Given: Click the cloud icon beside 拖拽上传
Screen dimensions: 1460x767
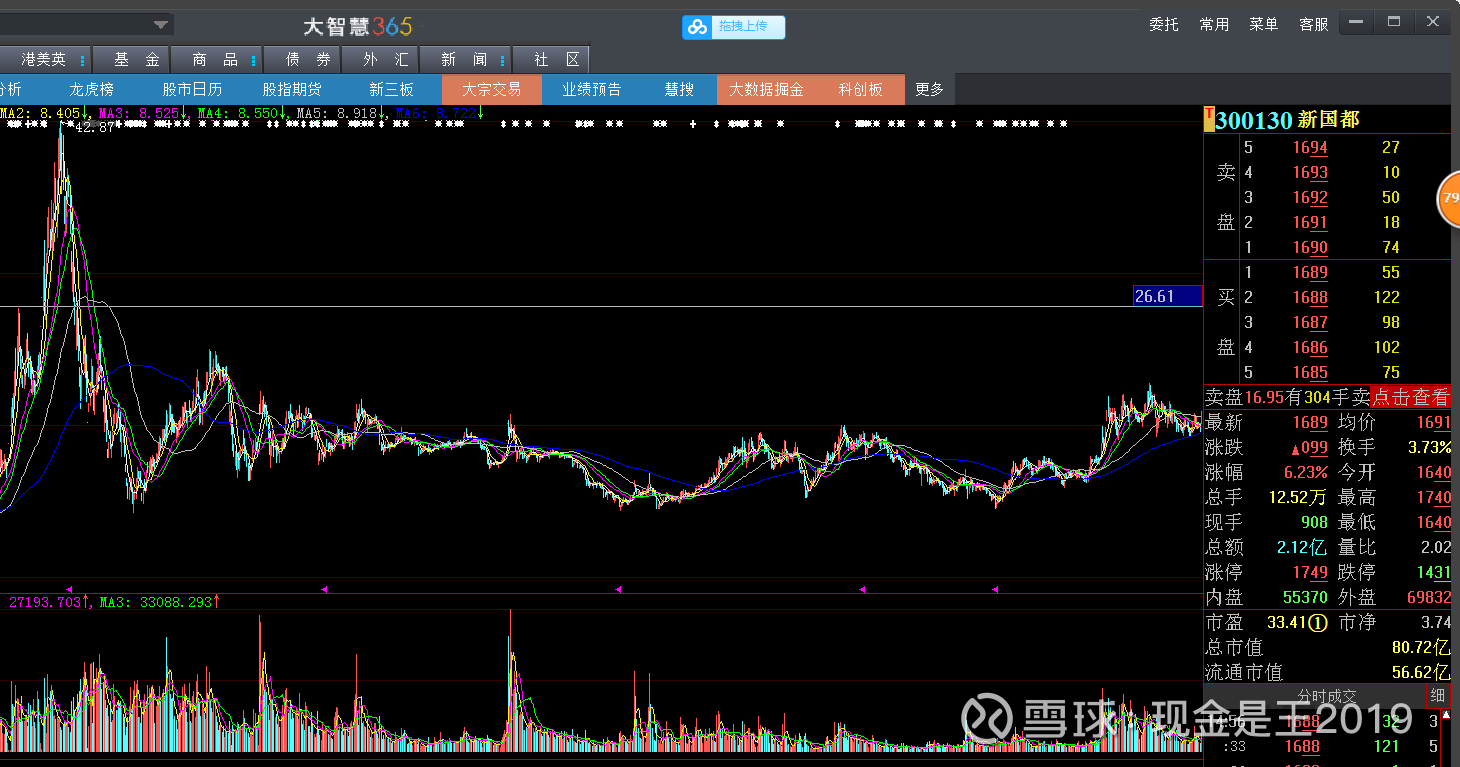Looking at the screenshot, I should pyautogui.click(x=698, y=27).
